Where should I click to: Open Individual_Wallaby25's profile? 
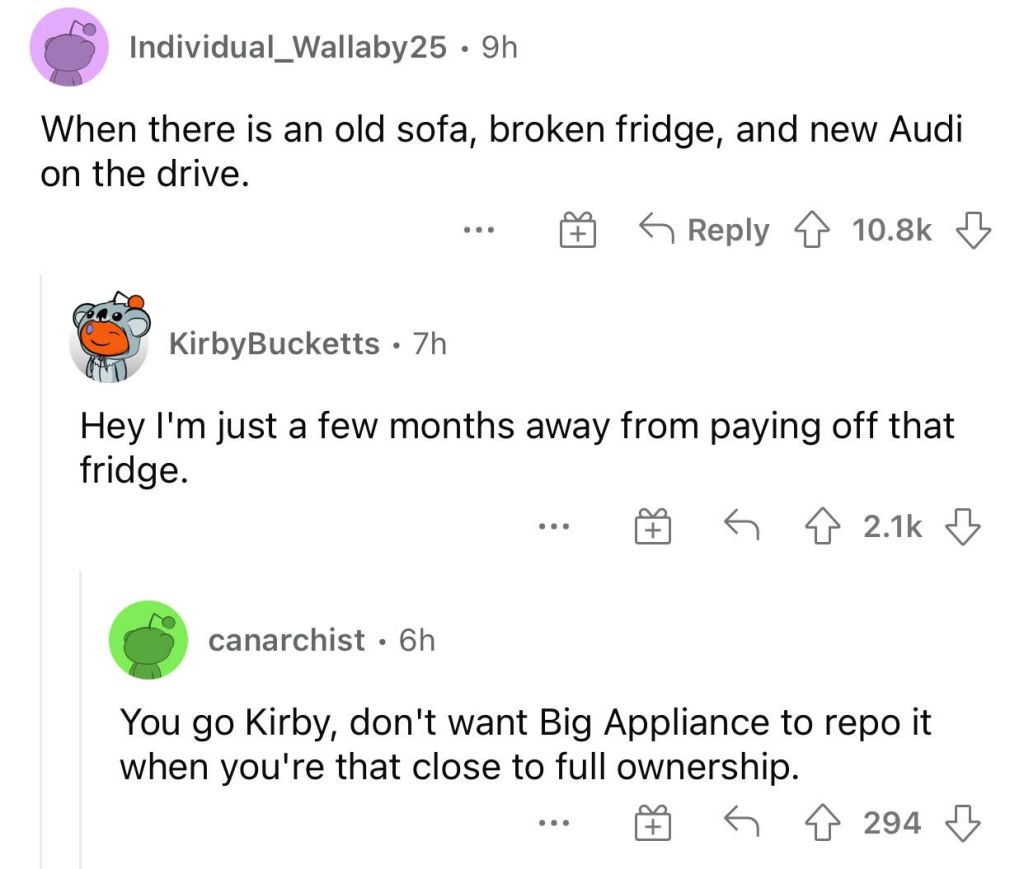[x=289, y=45]
